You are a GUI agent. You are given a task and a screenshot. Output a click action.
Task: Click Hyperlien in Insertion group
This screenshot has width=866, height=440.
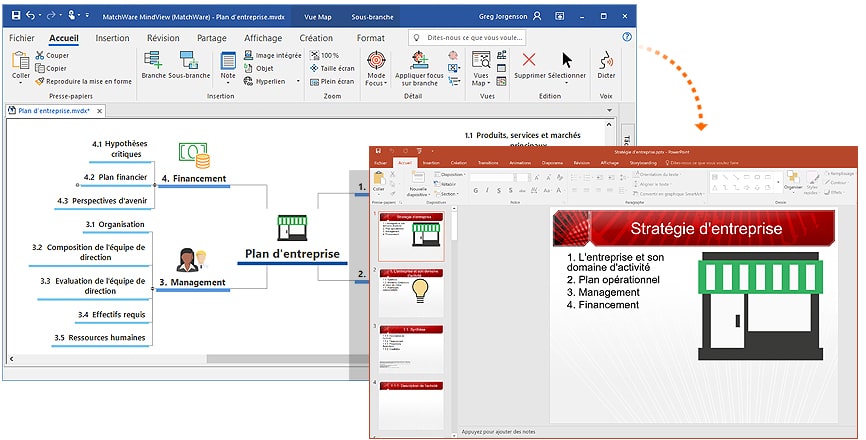[265, 81]
